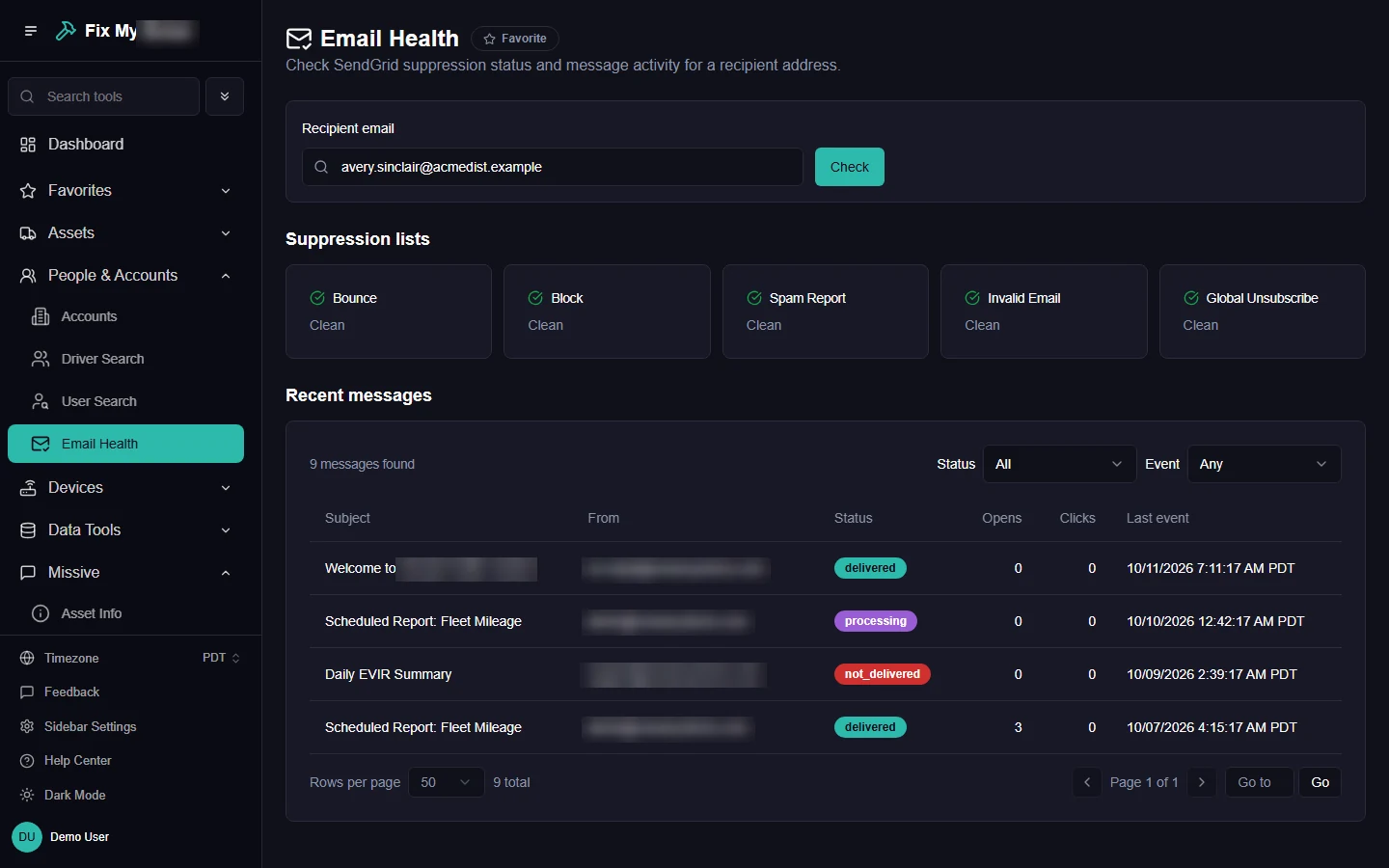The height and width of the screenshot is (868, 1389).
Task: Click the Favorites star icon in sidebar
Action: [x=28, y=191]
